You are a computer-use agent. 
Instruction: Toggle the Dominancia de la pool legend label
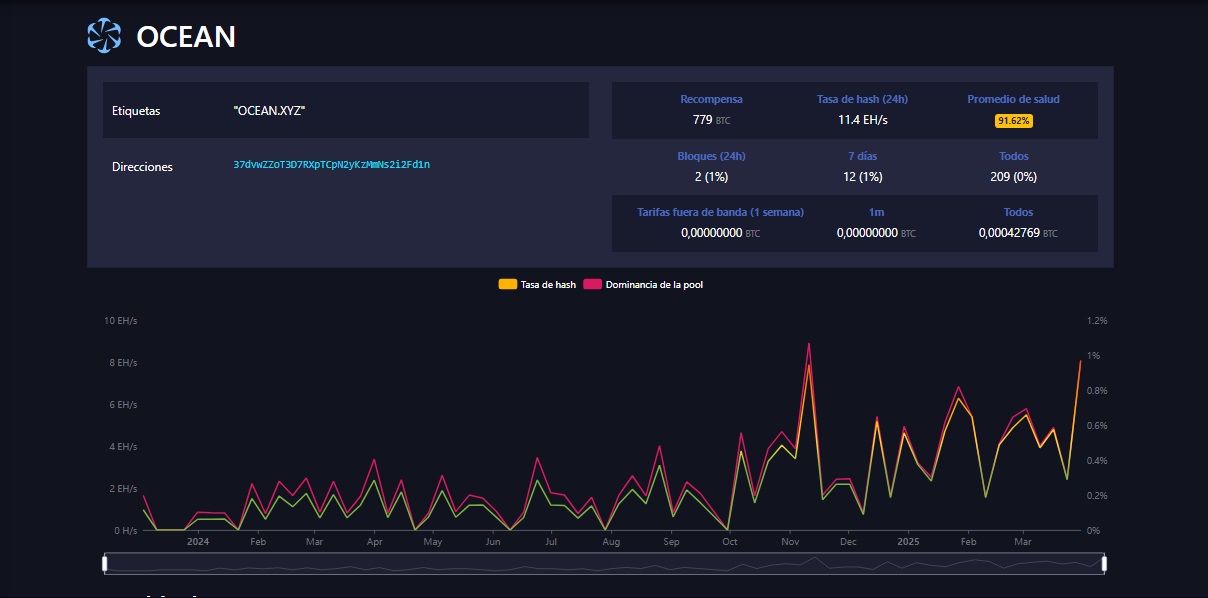[654, 285]
